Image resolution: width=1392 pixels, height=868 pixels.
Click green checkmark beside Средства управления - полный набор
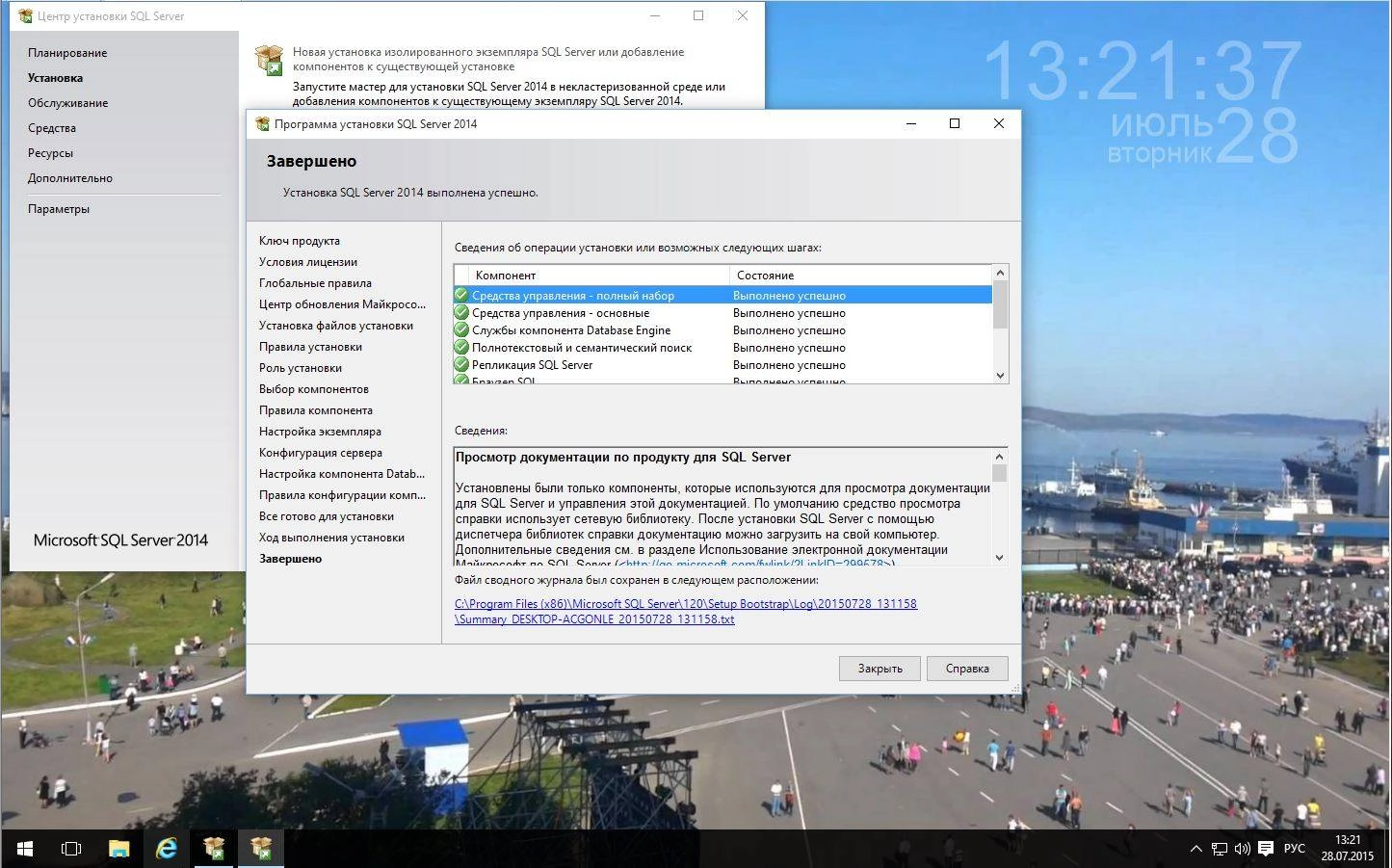[x=461, y=296]
